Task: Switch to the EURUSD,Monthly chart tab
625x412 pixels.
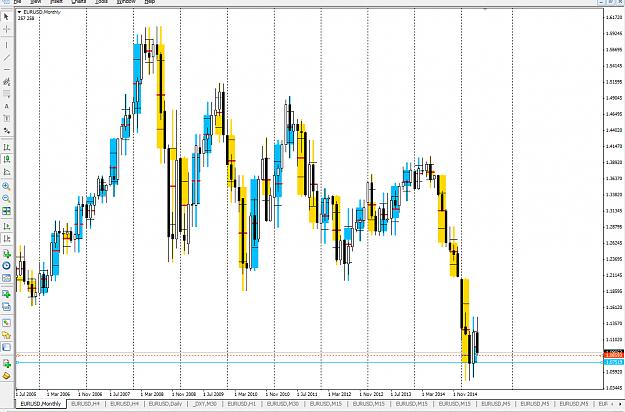Action: point(41,404)
